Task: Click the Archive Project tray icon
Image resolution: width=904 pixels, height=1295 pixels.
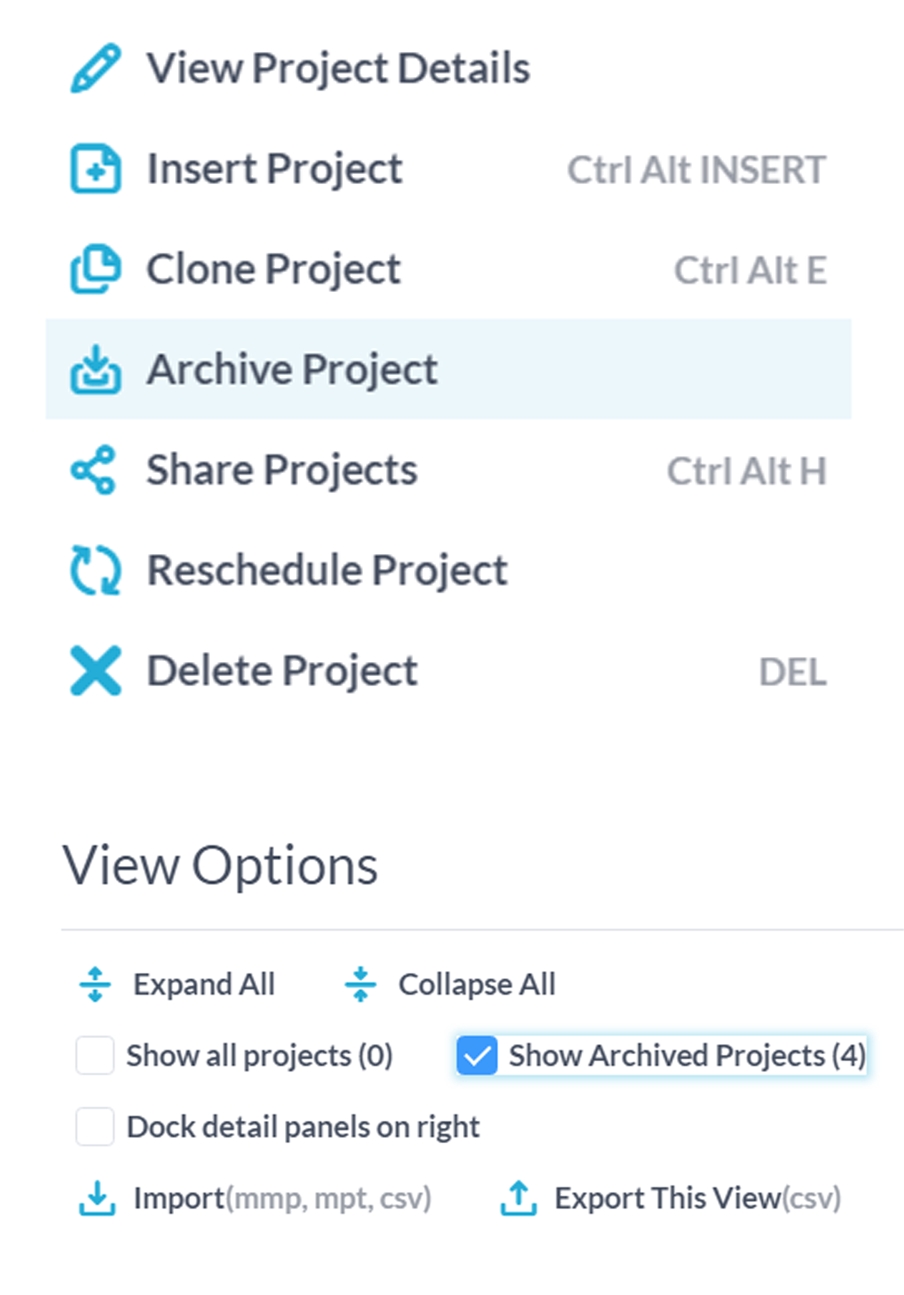Action: coord(96,369)
